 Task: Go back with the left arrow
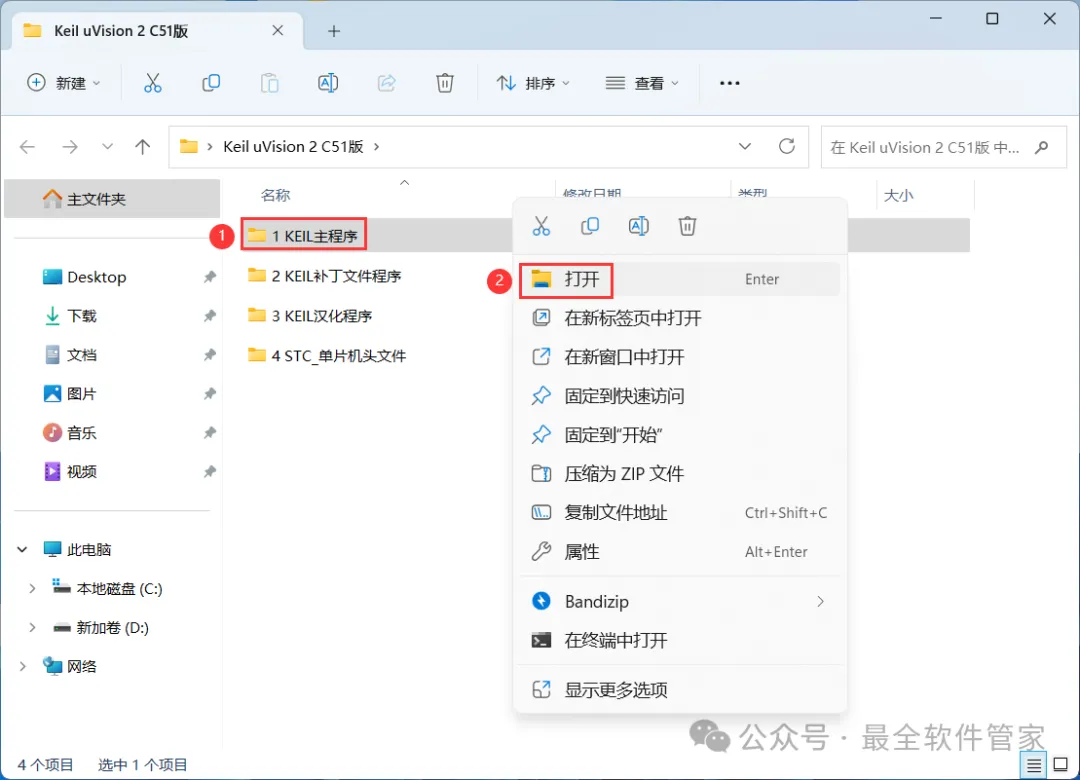click(x=28, y=147)
